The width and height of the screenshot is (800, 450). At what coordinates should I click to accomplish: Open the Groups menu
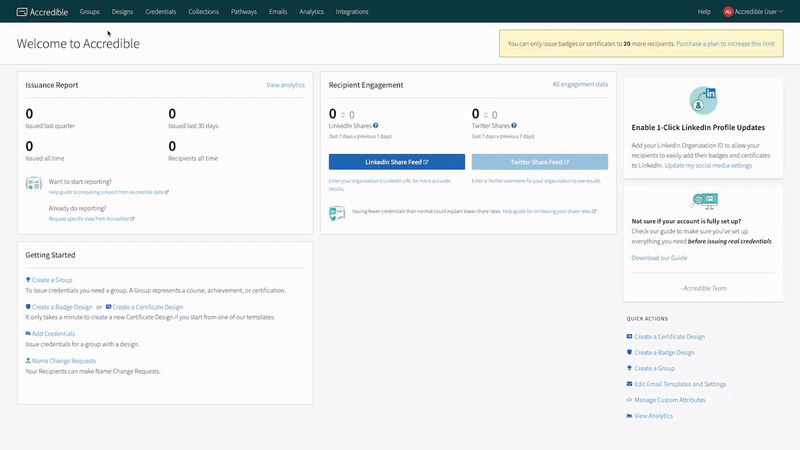(x=90, y=12)
